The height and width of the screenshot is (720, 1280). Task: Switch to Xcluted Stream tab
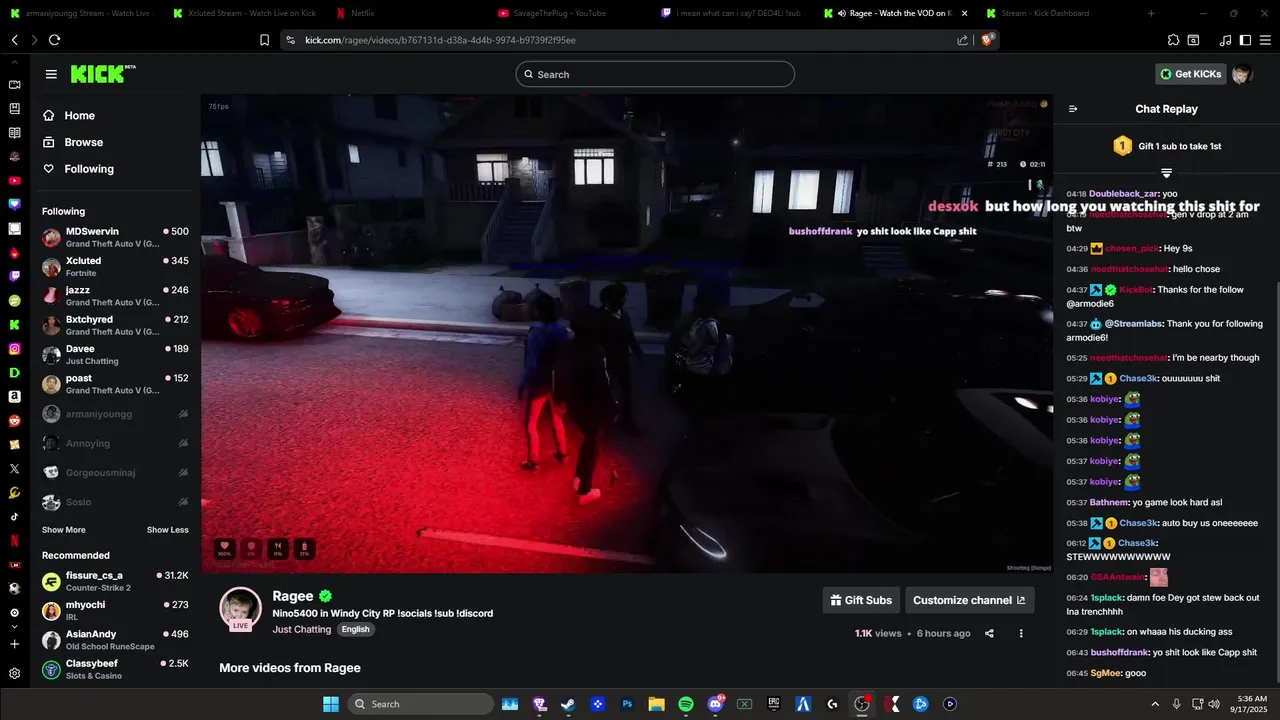coord(246,13)
